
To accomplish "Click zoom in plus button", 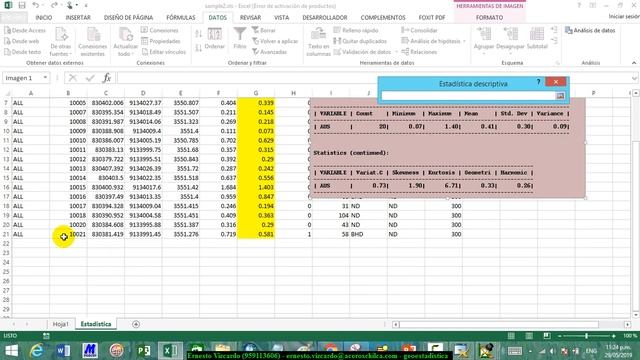I will click(613, 336).
